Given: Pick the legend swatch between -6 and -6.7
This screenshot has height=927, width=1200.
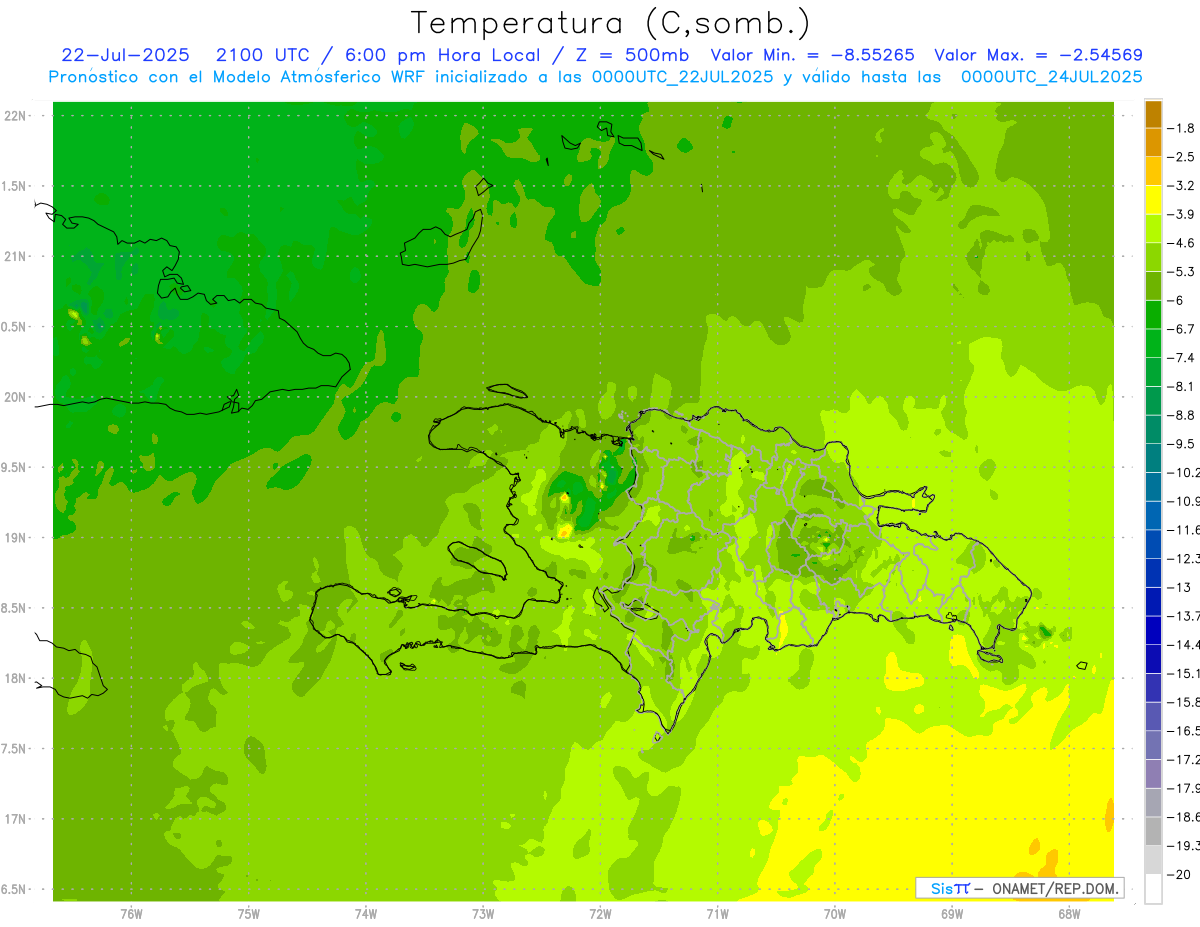Looking at the screenshot, I should pyautogui.click(x=1153, y=314).
